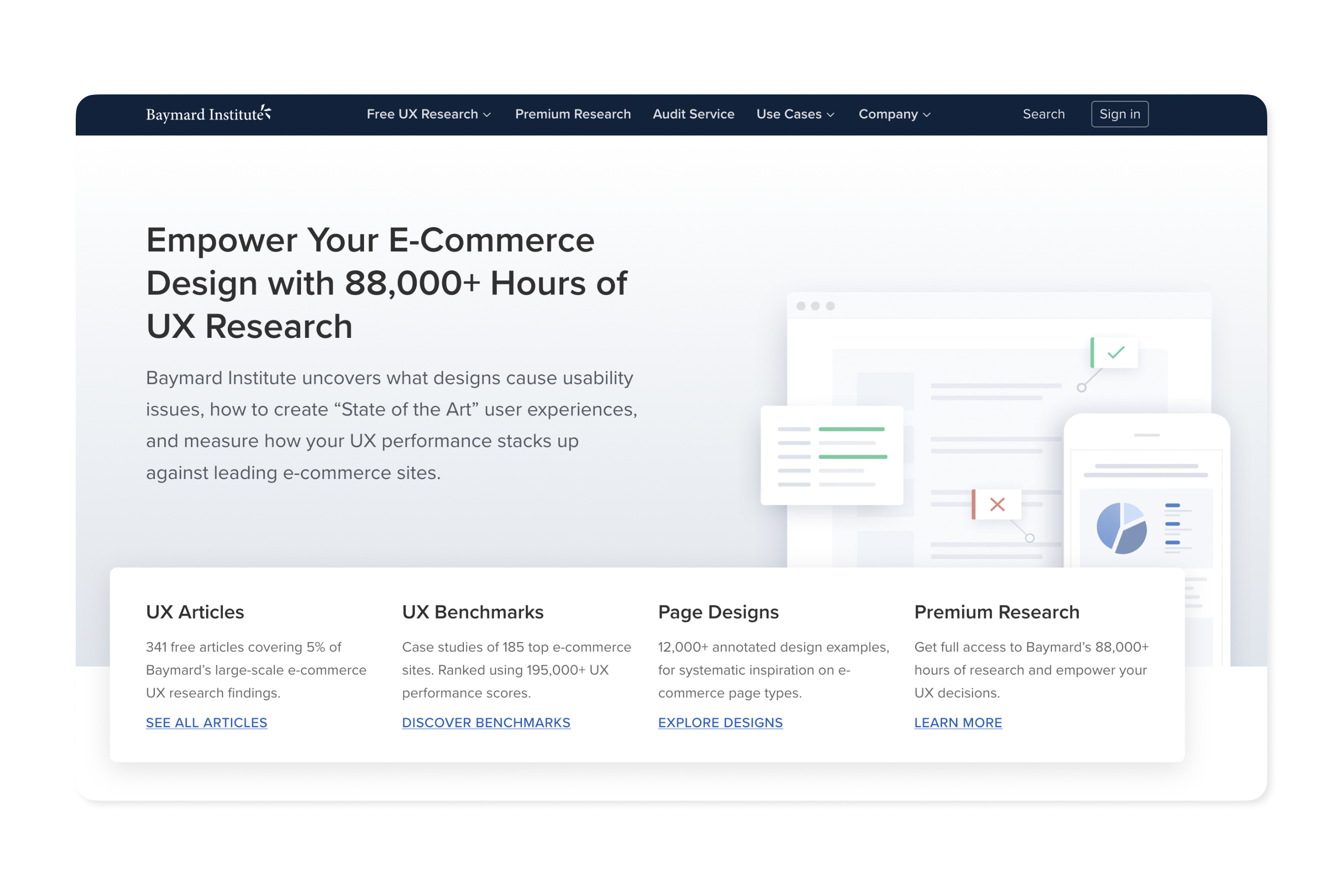Click the Sign in button
The width and height of the screenshot is (1344, 896).
(x=1119, y=114)
